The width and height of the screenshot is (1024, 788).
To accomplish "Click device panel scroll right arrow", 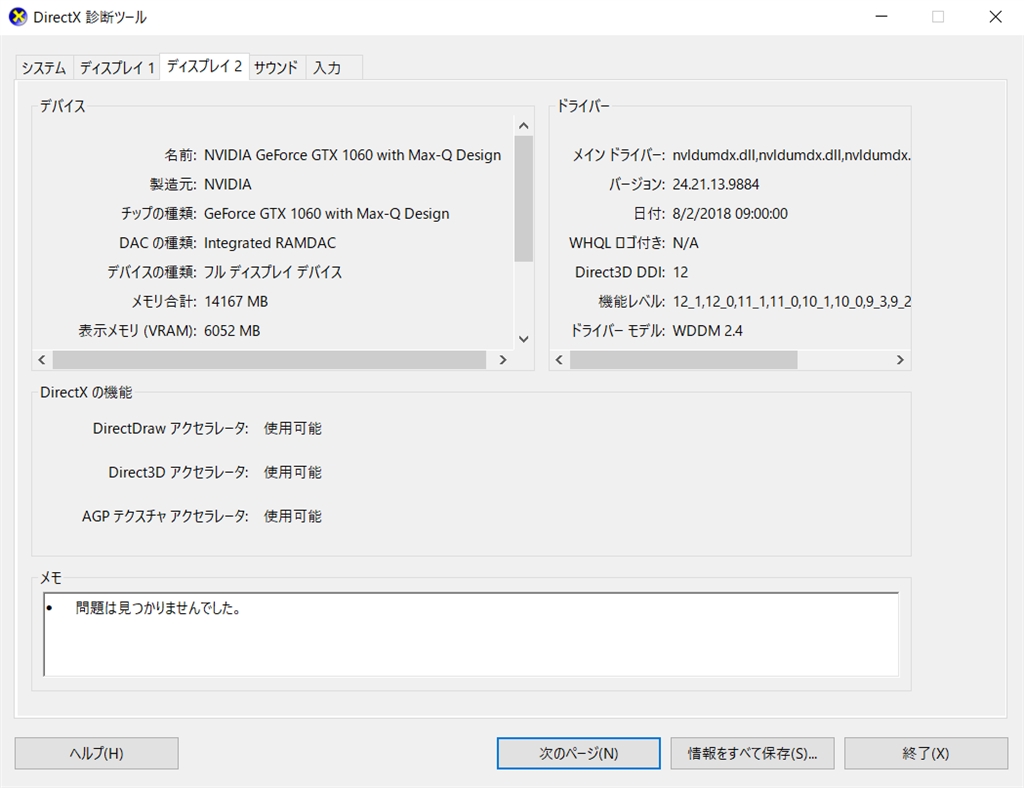I will pyautogui.click(x=503, y=360).
